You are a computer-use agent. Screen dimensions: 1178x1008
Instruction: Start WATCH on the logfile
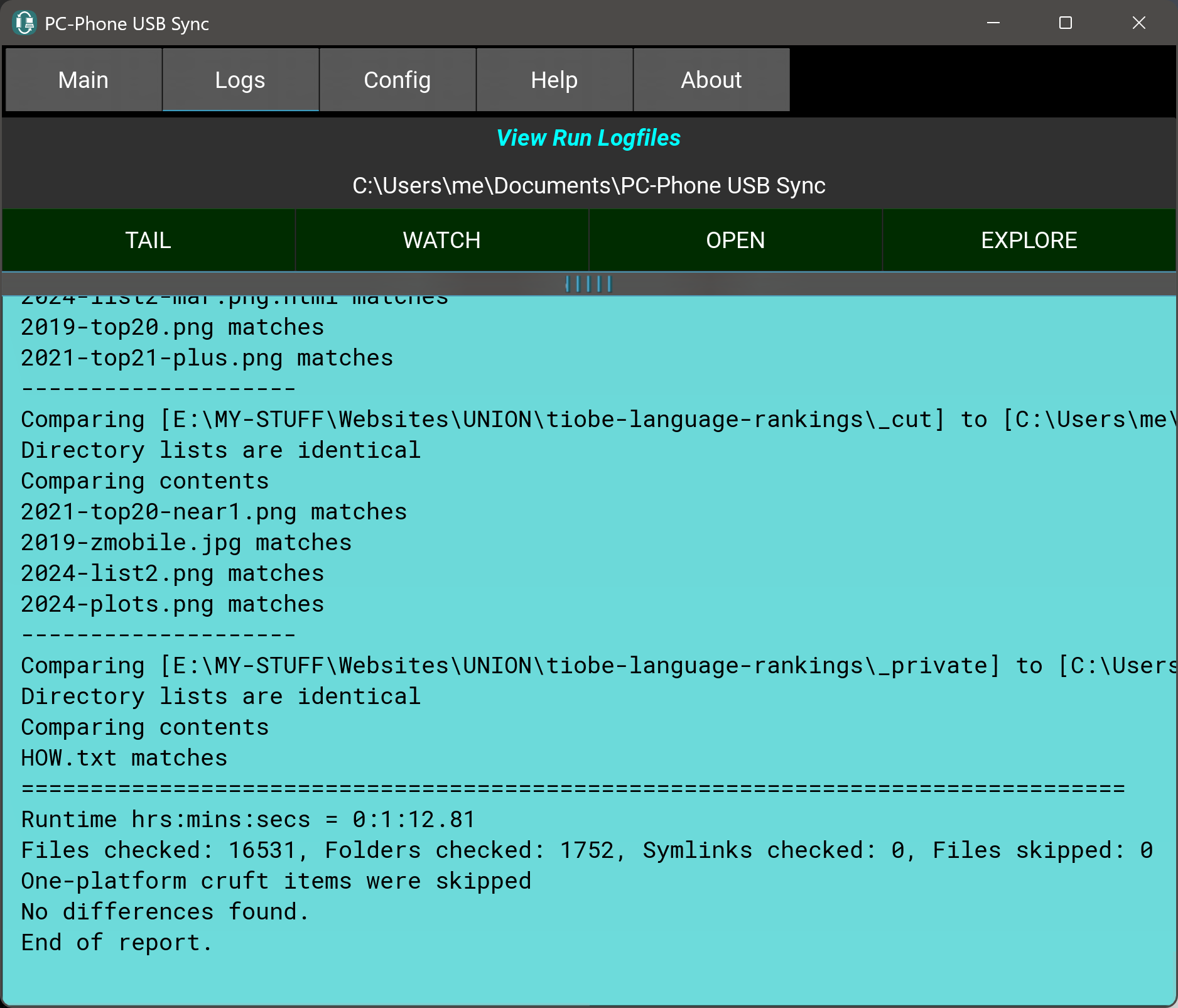click(441, 241)
